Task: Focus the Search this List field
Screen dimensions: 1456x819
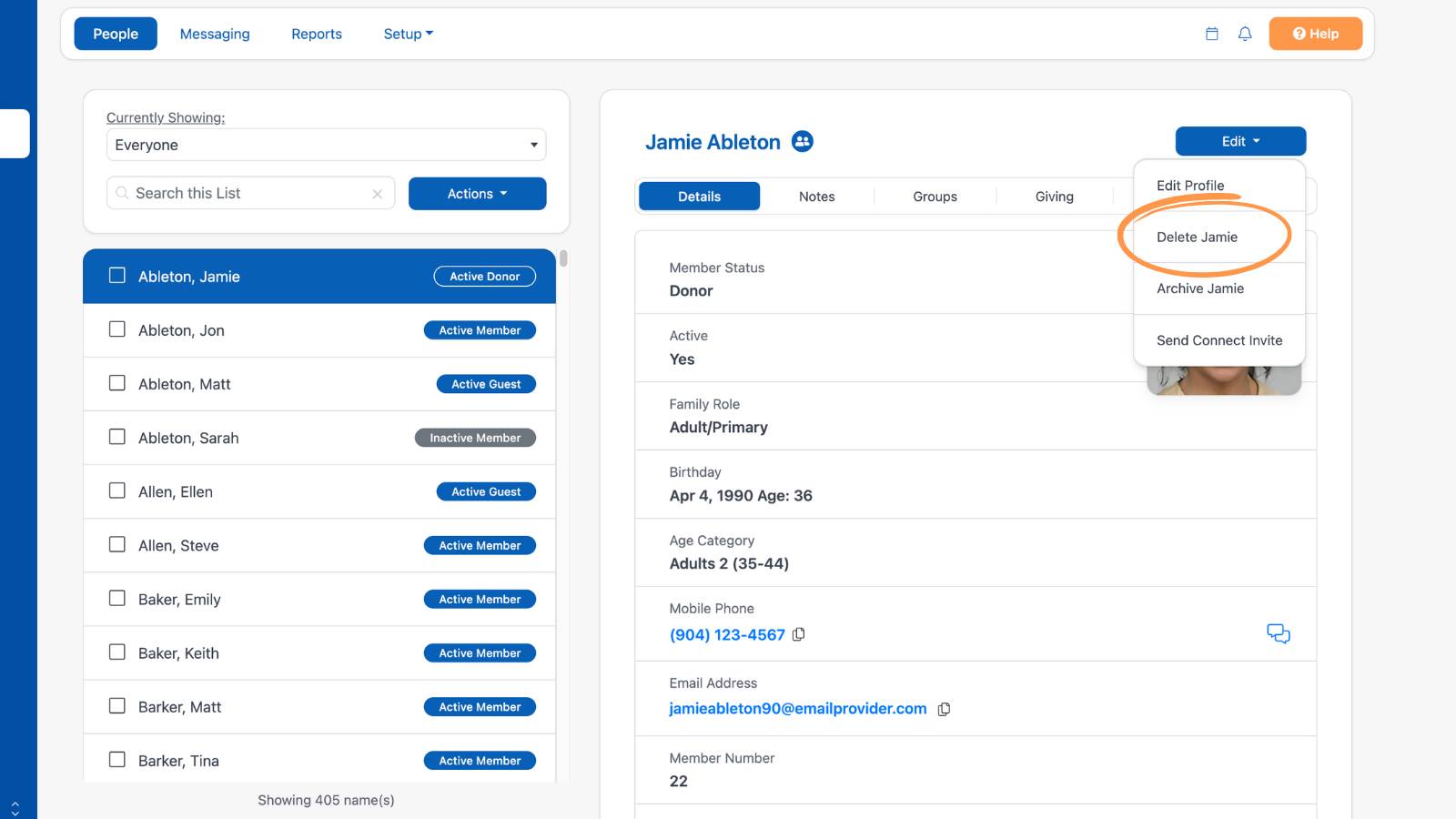Action: coord(251,194)
